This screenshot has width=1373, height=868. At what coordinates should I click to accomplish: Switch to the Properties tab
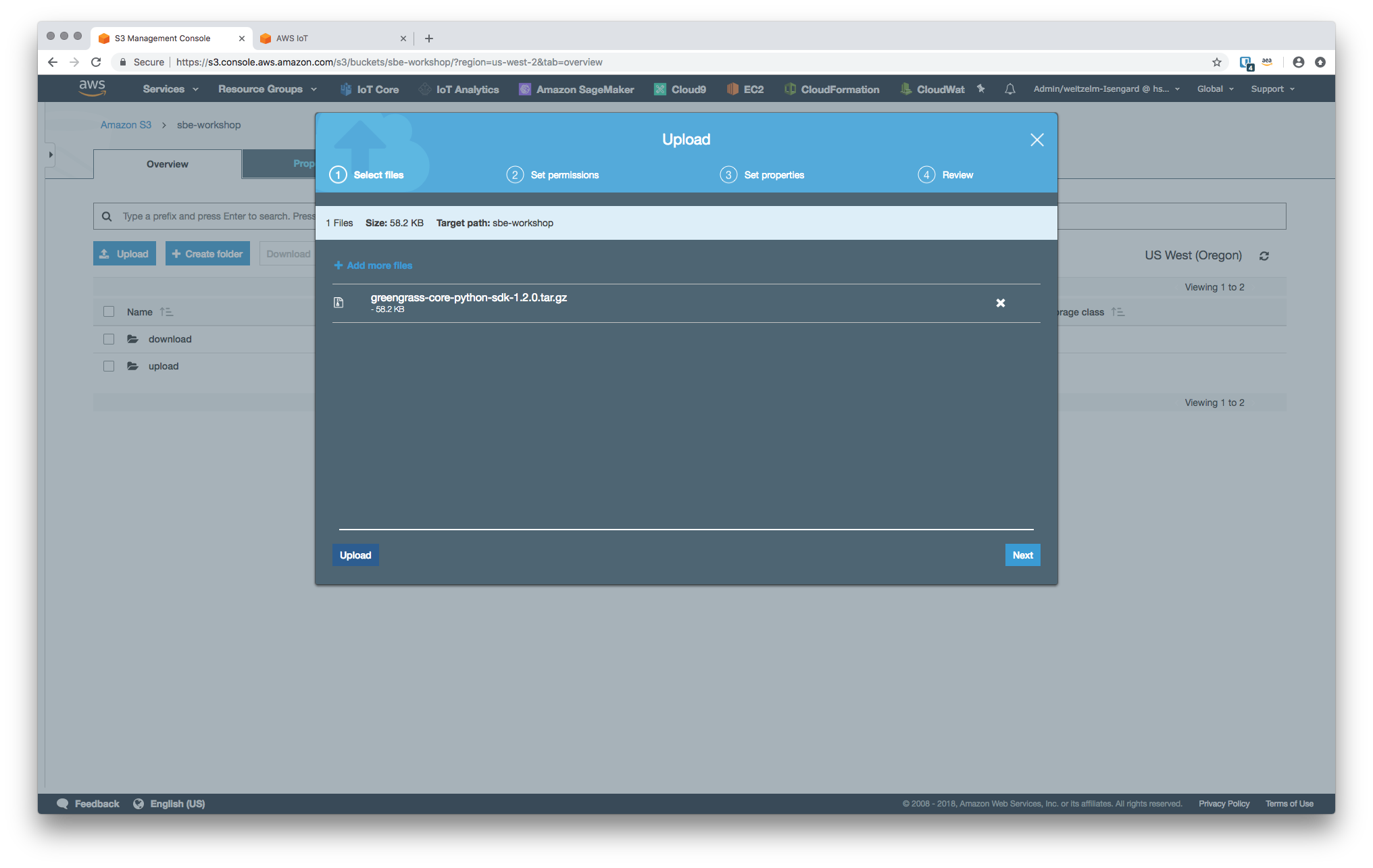(278, 164)
